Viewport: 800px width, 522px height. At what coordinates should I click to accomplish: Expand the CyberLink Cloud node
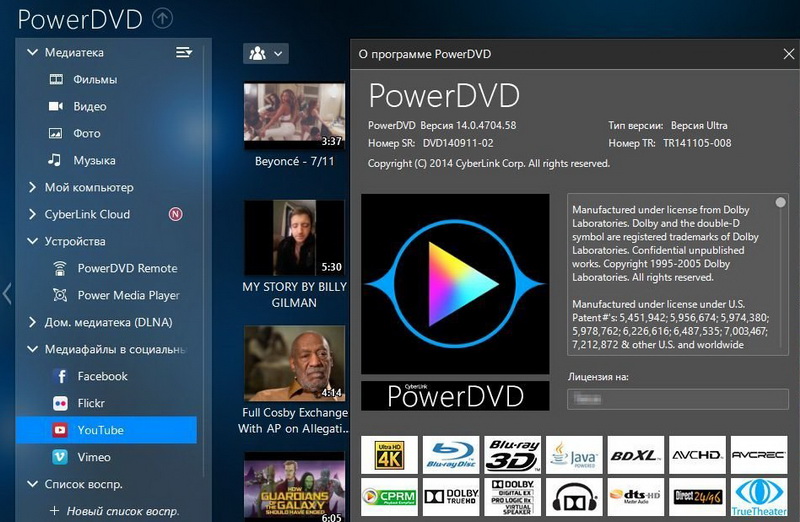tap(32, 214)
